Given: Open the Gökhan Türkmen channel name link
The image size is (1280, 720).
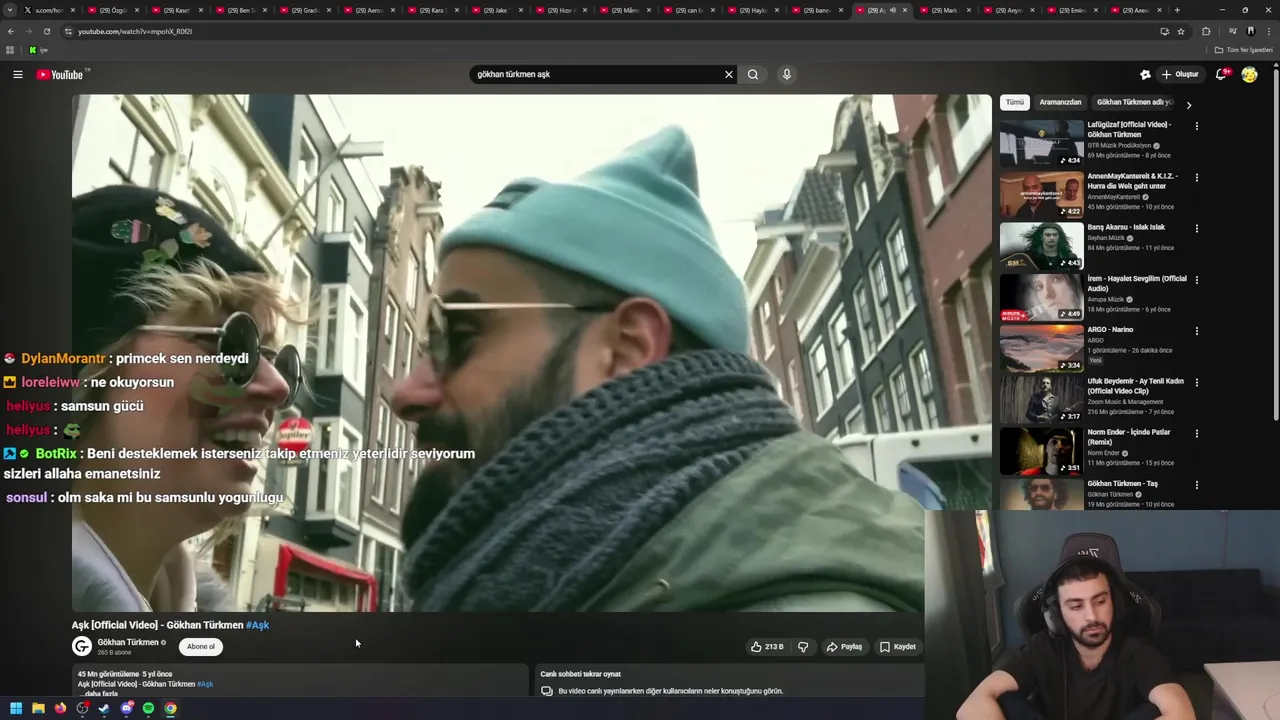Looking at the screenshot, I should coord(128,642).
